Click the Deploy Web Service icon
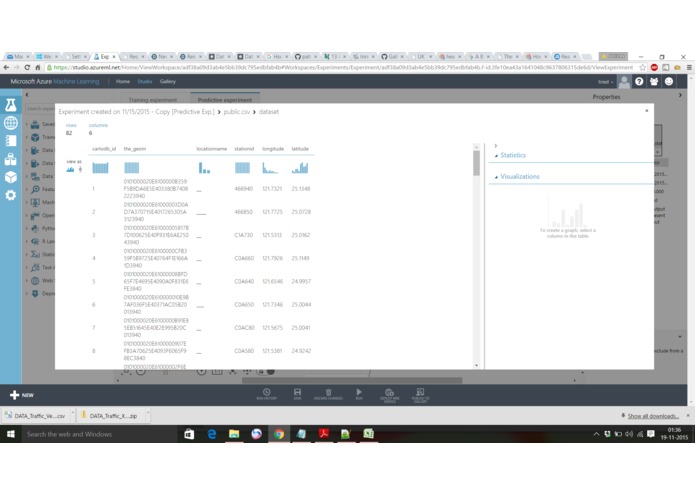This screenshot has width=695, height=494. [x=390, y=394]
